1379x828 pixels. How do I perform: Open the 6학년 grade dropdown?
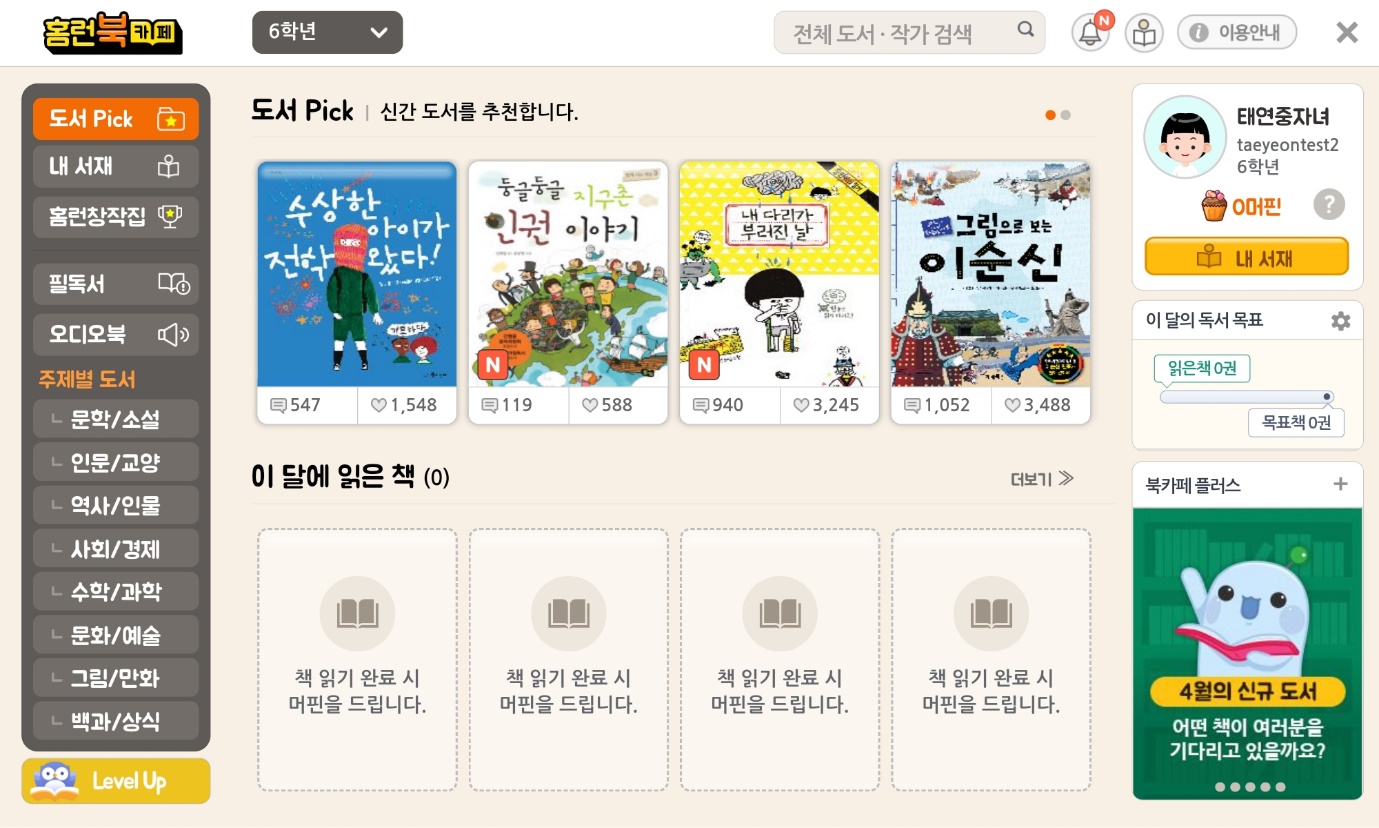pos(327,32)
